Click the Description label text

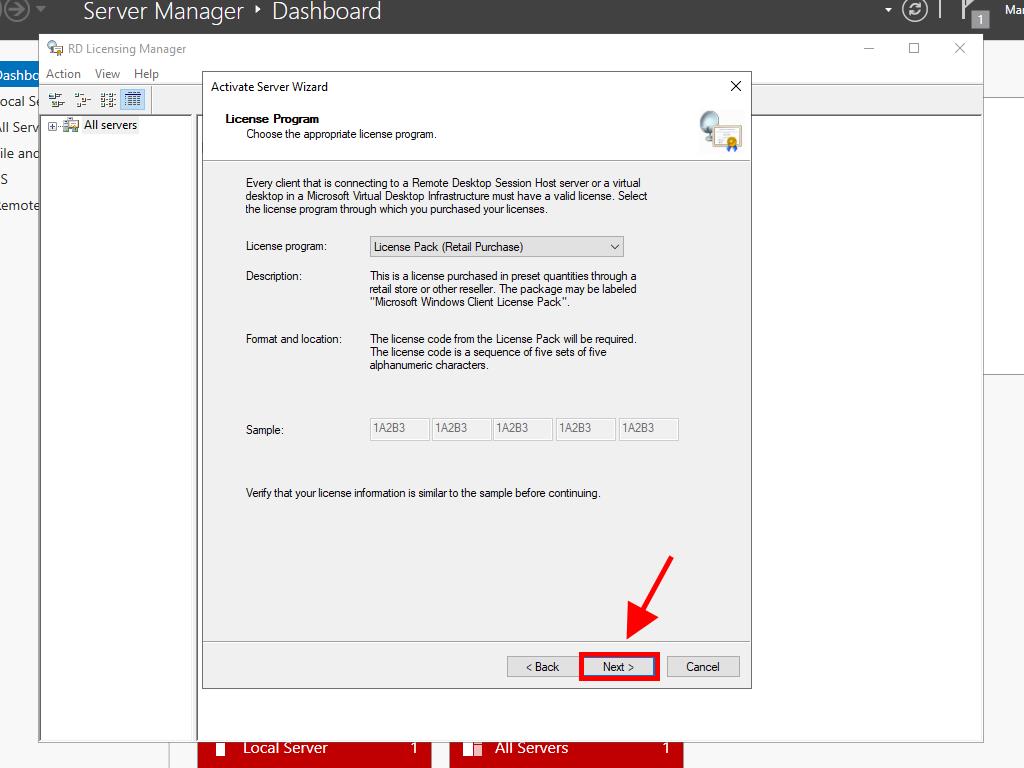pos(274,276)
